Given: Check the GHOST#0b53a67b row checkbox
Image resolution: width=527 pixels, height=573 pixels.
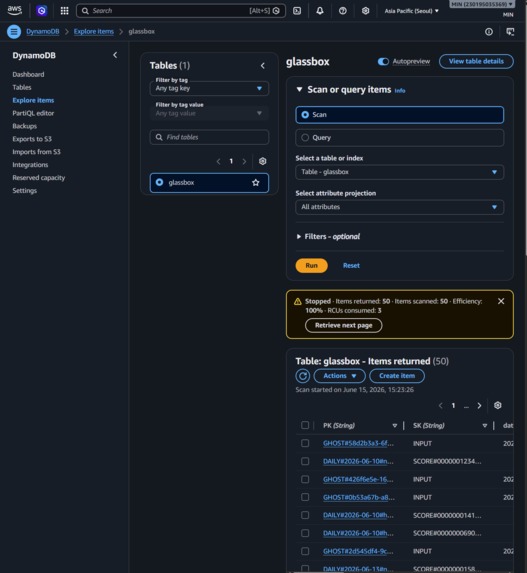Looking at the screenshot, I should pyautogui.click(x=305, y=497).
